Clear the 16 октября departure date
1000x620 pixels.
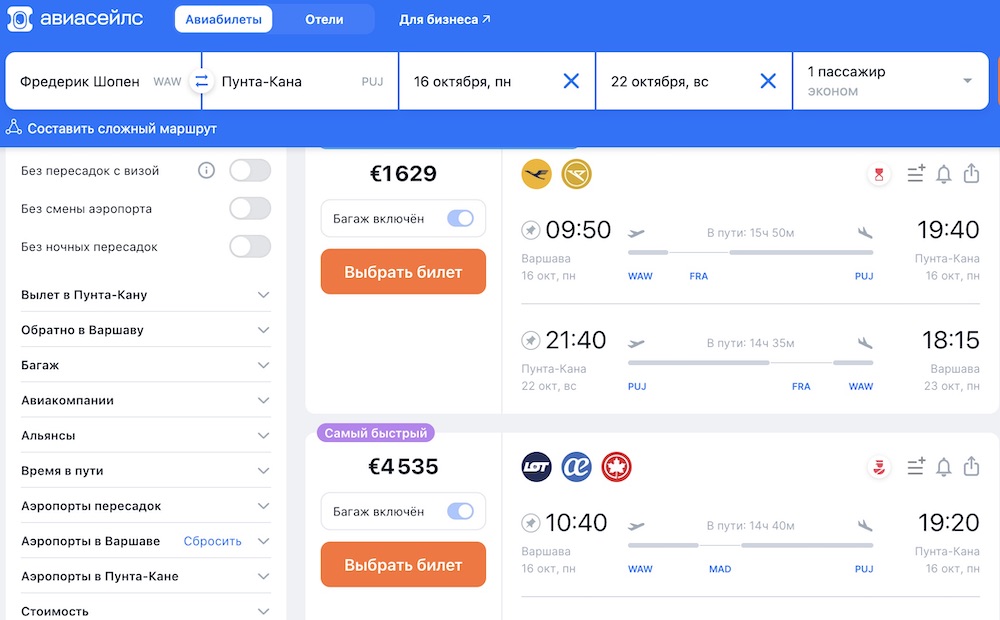[571, 81]
